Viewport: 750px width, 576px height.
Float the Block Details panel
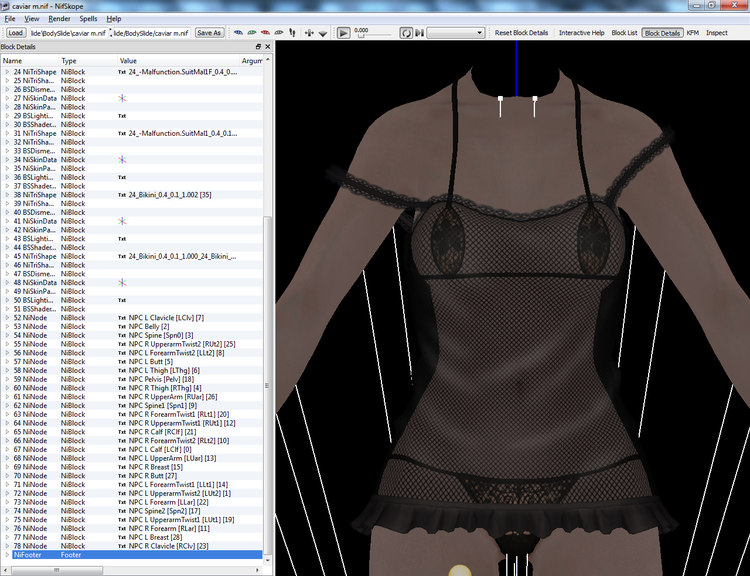pyautogui.click(x=258, y=46)
